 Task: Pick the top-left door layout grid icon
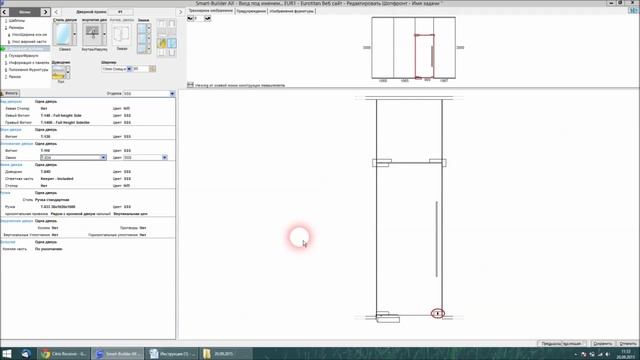coord(162,24)
